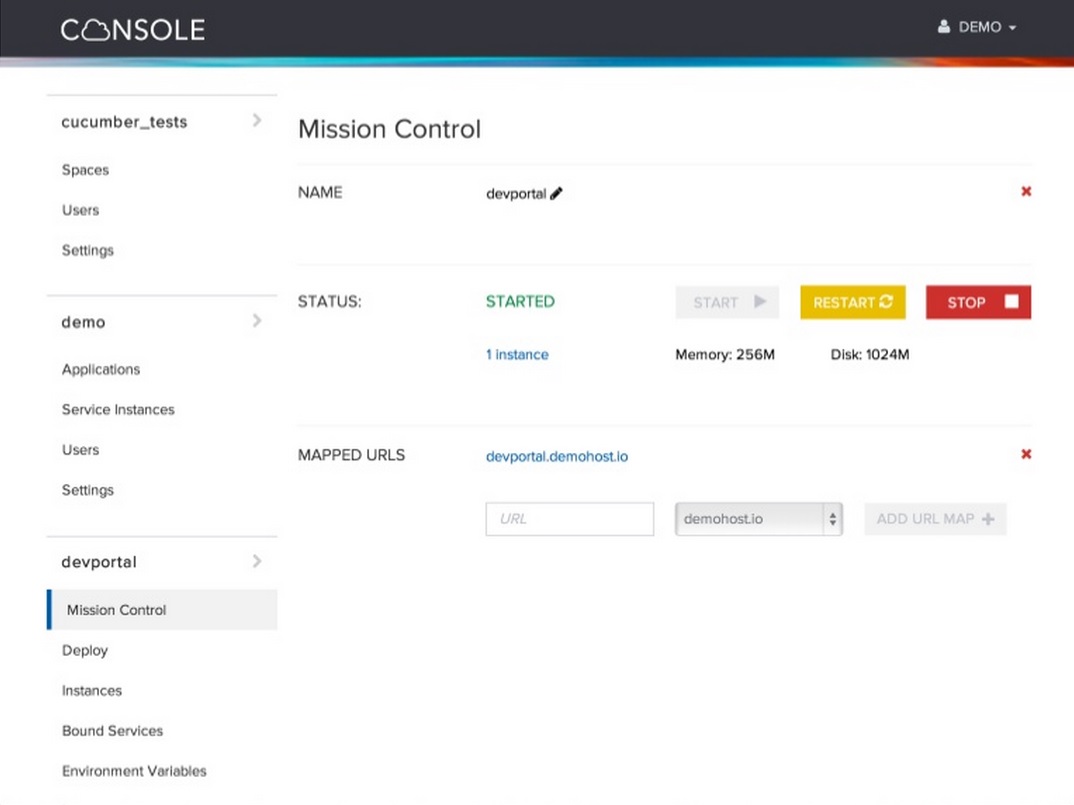Screen dimensions: 1074x805
Task: Open Settings under cucumber_tests
Action: 88,250
